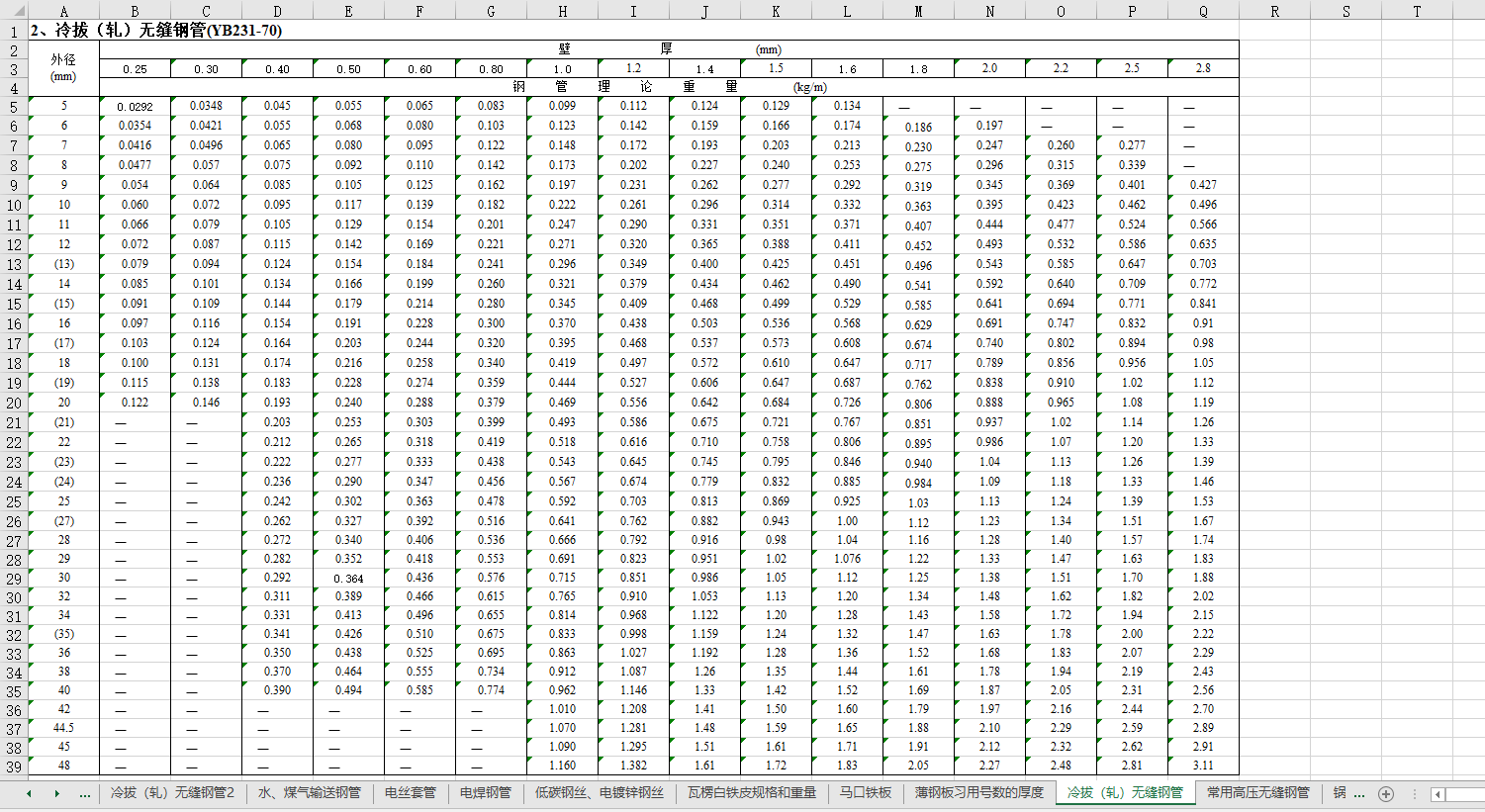Select the cell with value 1.295
The image size is (1485, 812).
[633, 747]
